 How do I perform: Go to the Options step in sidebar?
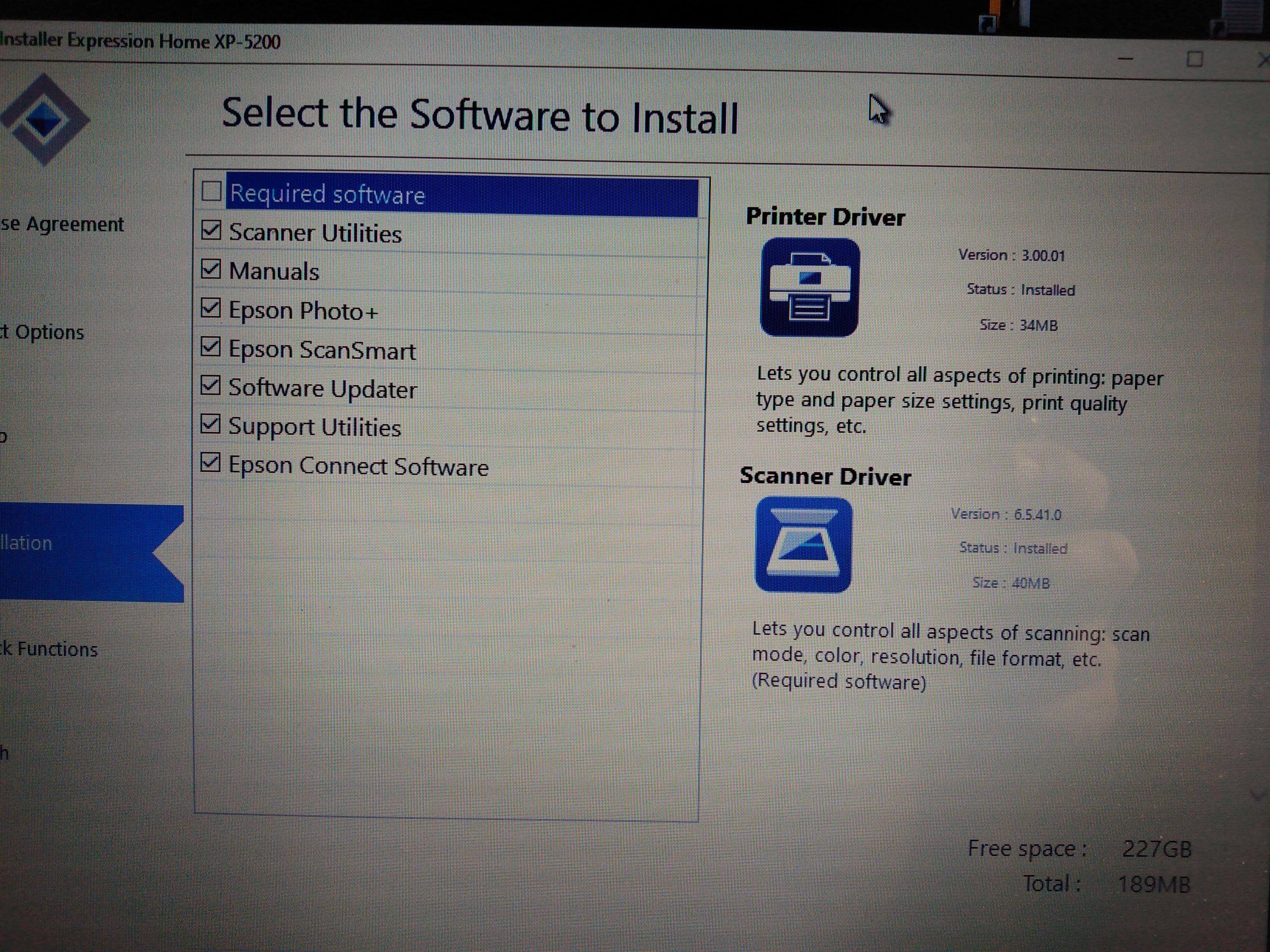click(x=43, y=332)
